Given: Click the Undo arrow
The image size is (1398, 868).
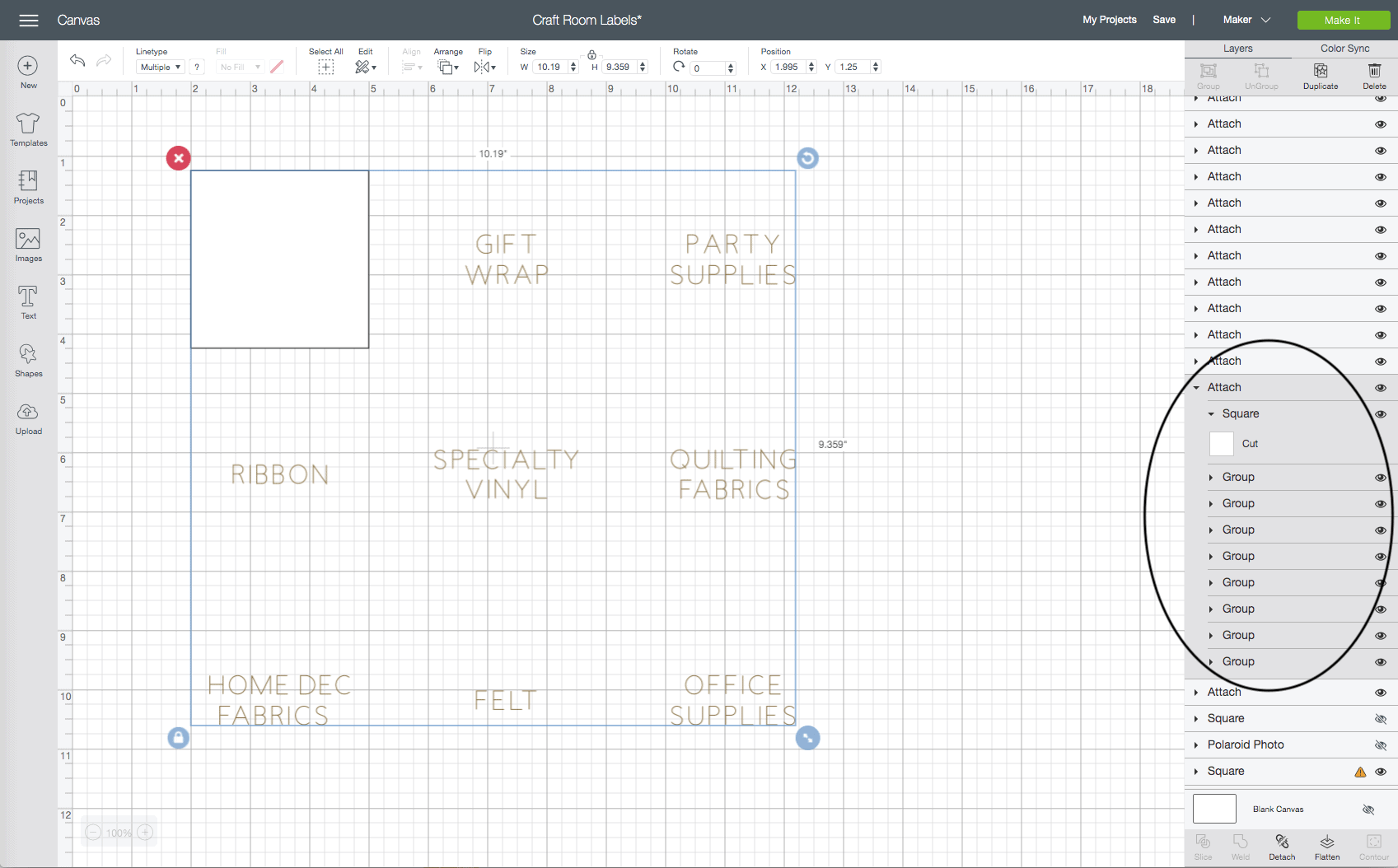Looking at the screenshot, I should pyautogui.click(x=77, y=60).
